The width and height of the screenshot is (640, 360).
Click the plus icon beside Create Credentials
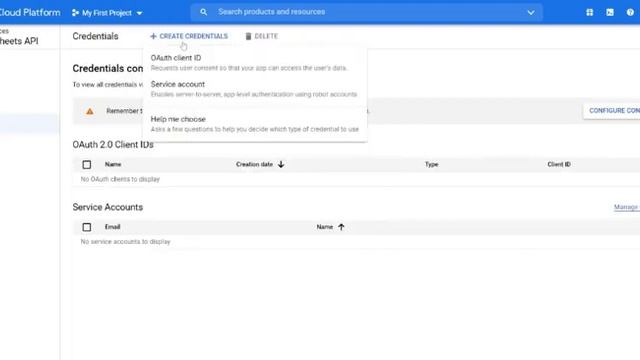[x=153, y=36]
